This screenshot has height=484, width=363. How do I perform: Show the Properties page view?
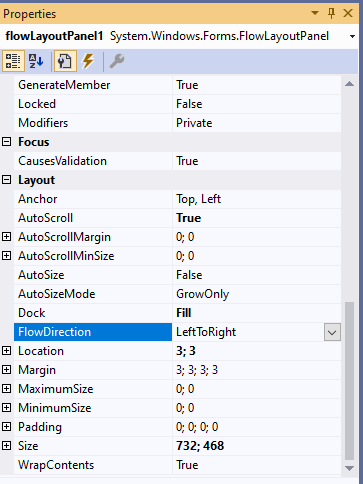(65, 61)
